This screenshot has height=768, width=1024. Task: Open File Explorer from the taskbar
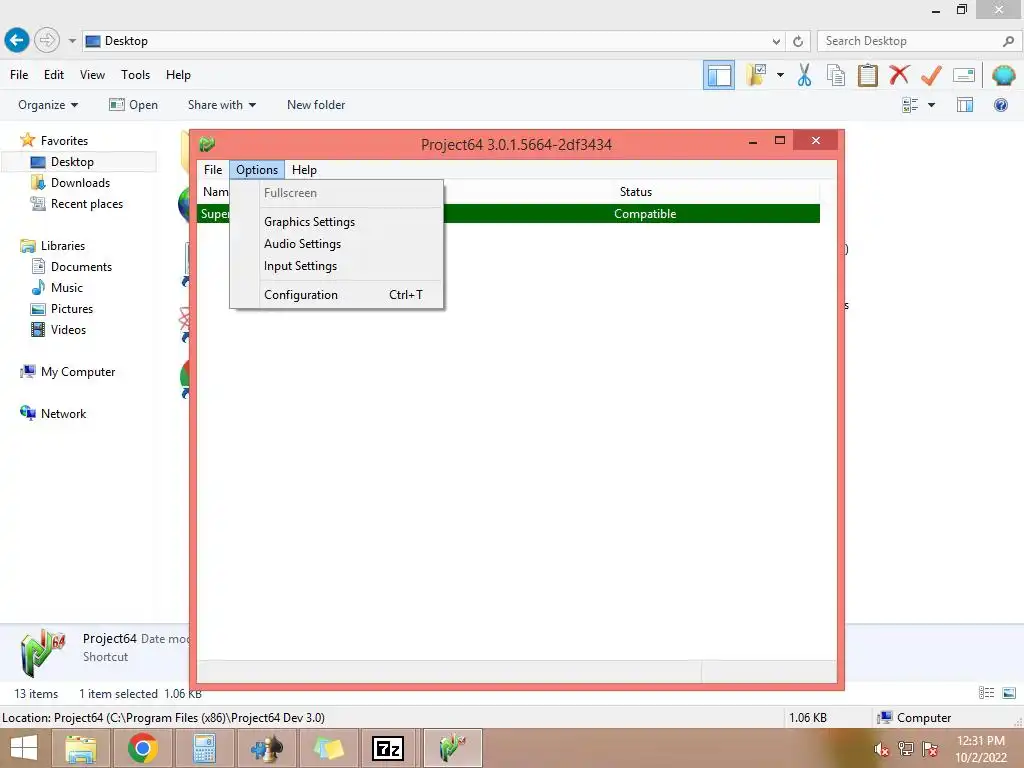pyautogui.click(x=80, y=748)
